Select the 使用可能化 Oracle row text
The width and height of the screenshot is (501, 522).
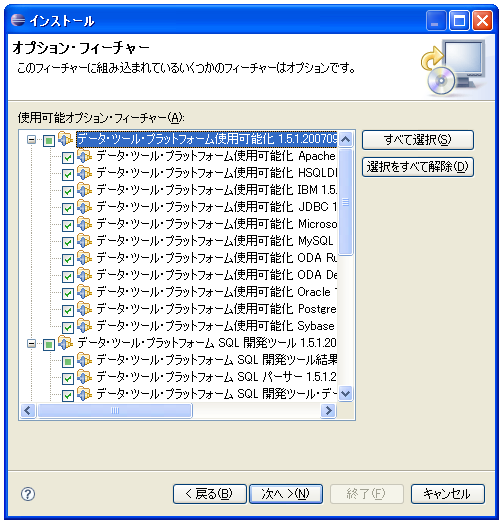[x=217, y=292]
